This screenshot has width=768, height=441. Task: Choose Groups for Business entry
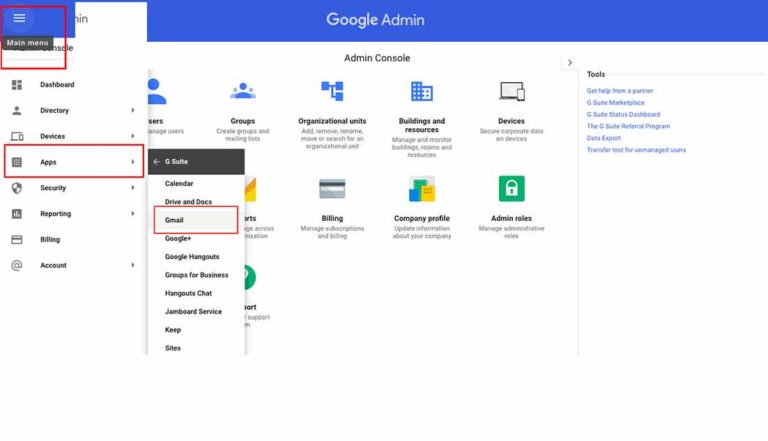196,275
